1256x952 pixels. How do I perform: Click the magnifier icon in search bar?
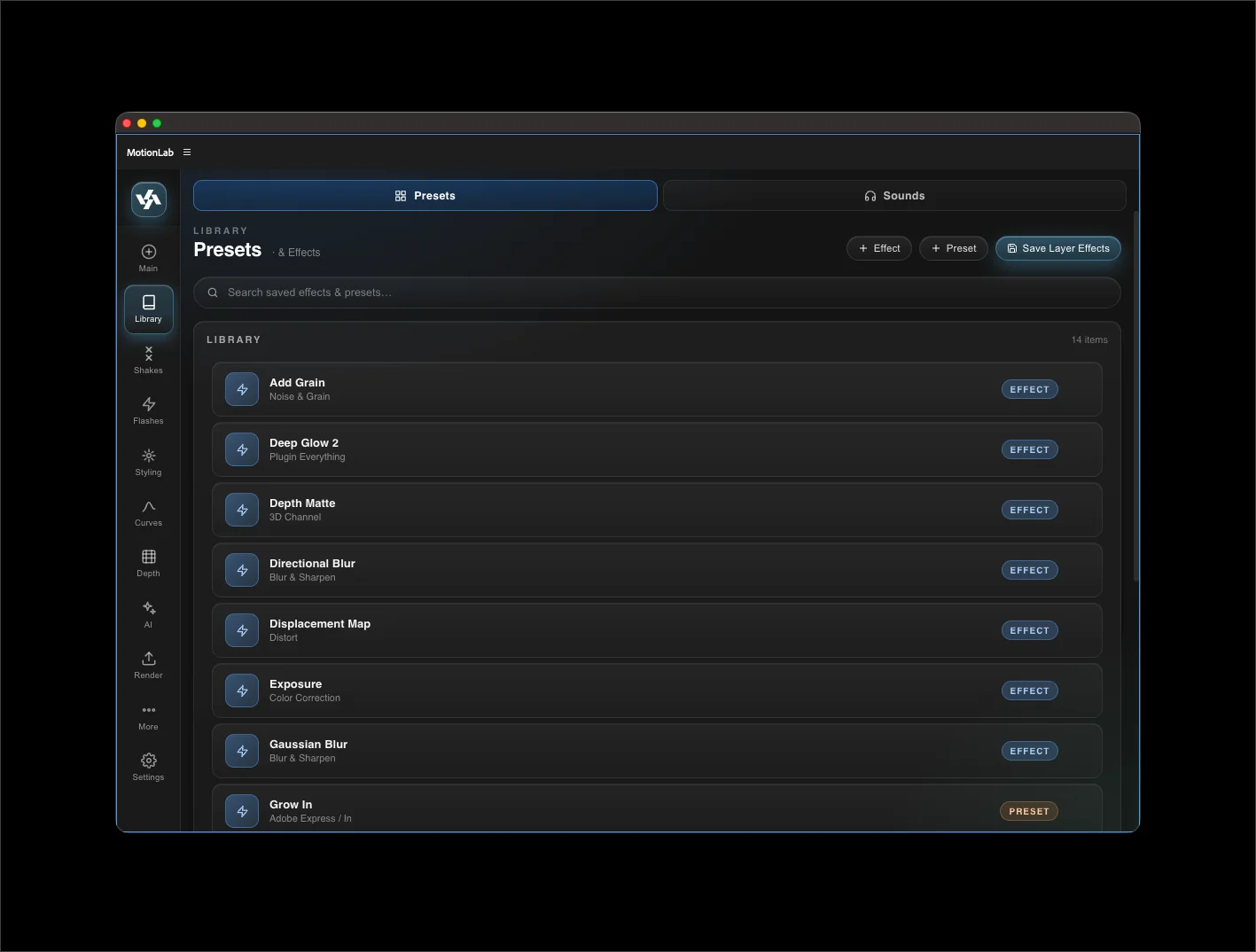coord(213,293)
